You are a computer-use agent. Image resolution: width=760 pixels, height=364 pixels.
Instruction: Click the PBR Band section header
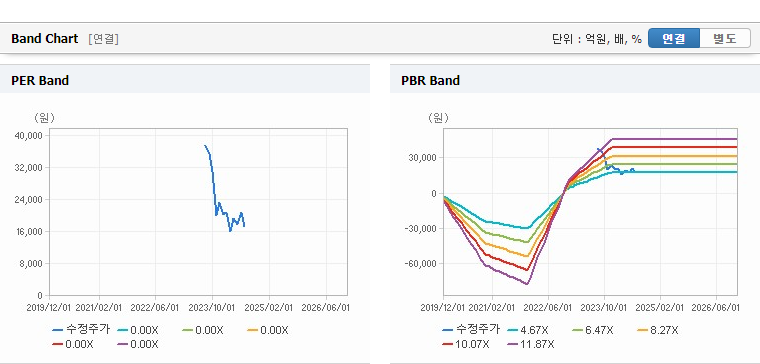(x=575, y=80)
